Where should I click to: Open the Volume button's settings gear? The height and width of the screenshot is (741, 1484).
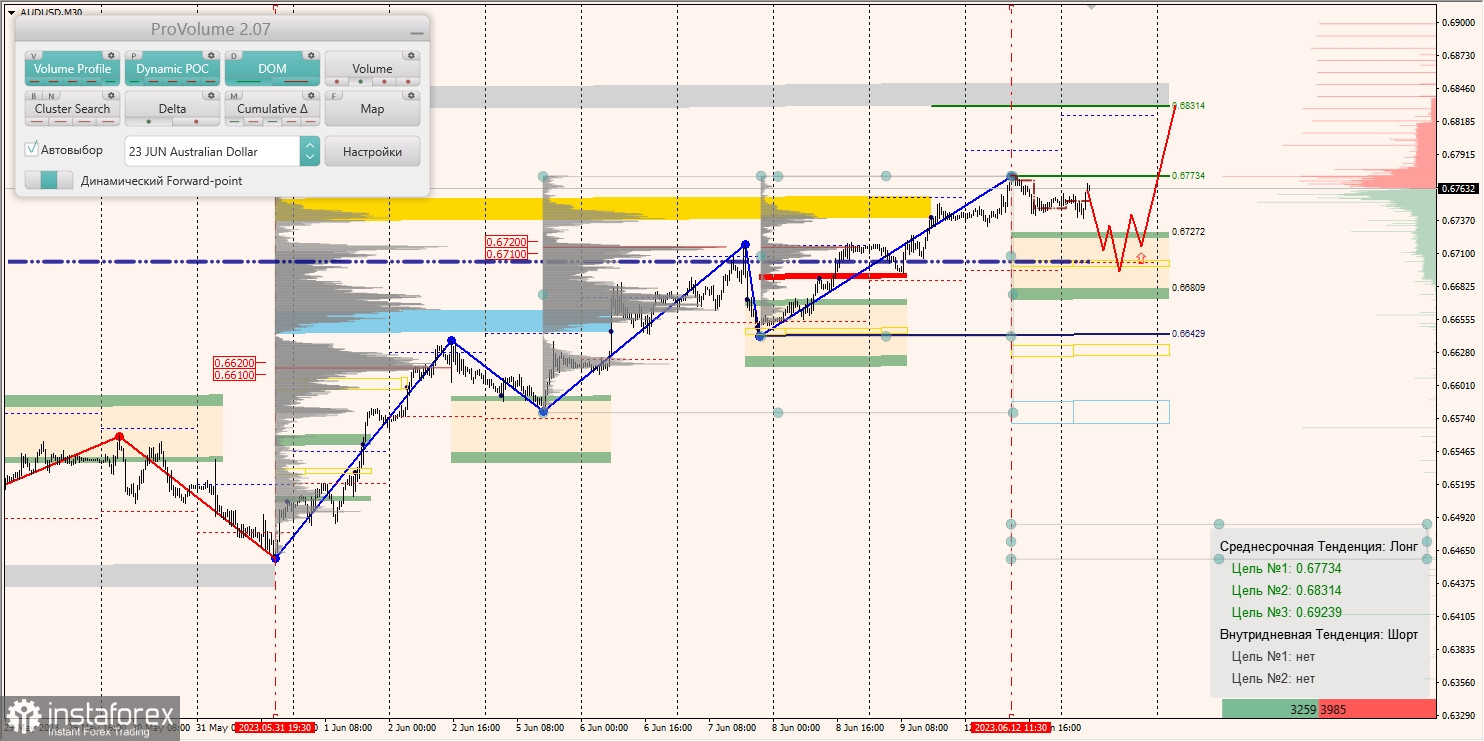coord(412,56)
